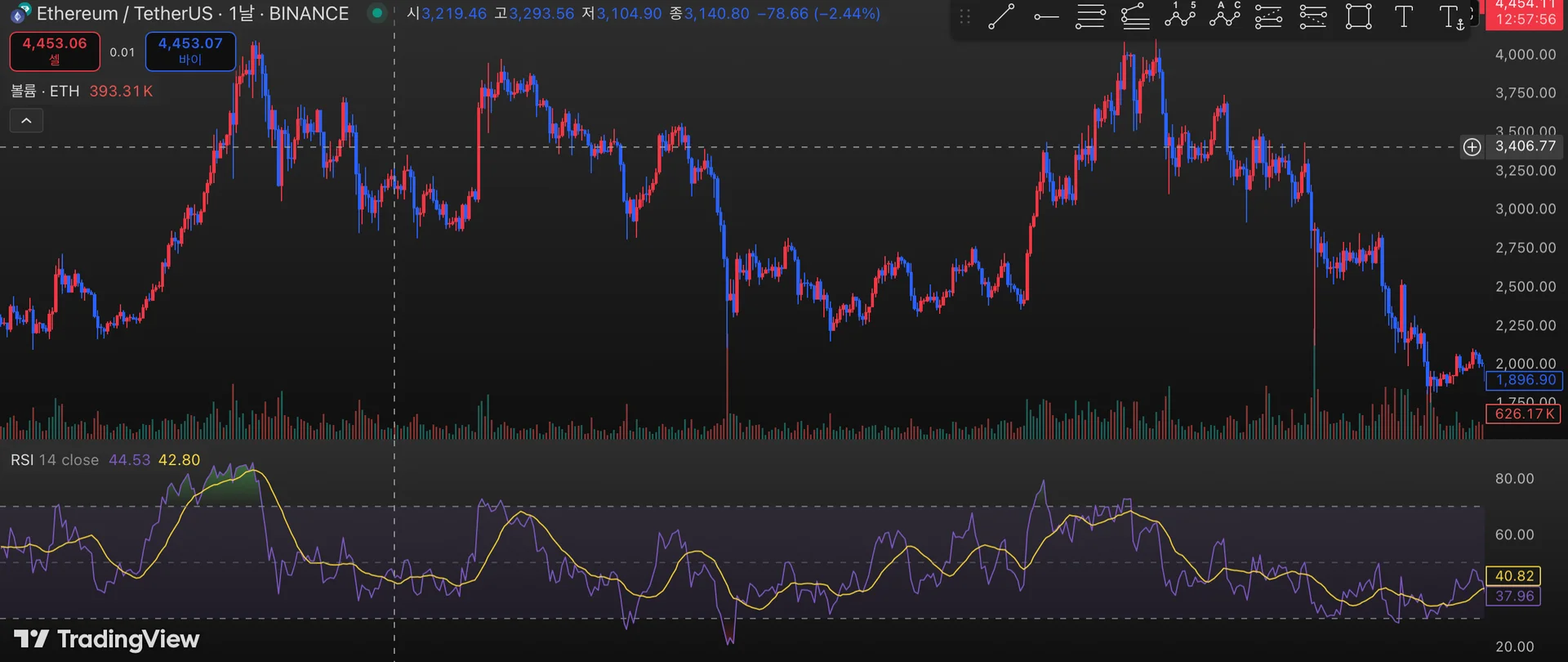1568x662 pixels.
Task: Select the short position tool
Action: [x=1313, y=16]
